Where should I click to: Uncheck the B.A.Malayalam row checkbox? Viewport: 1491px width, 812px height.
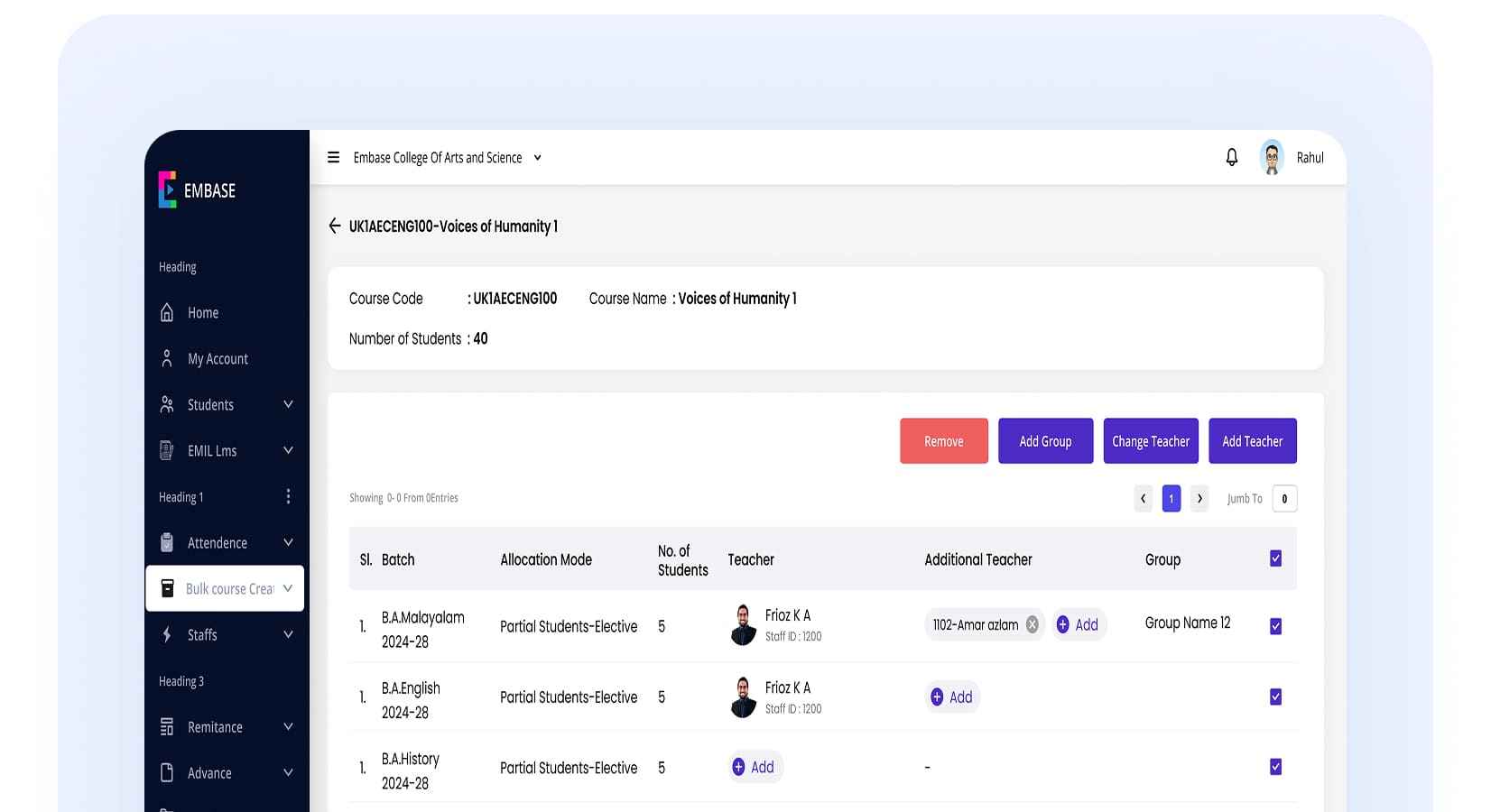[x=1275, y=626]
